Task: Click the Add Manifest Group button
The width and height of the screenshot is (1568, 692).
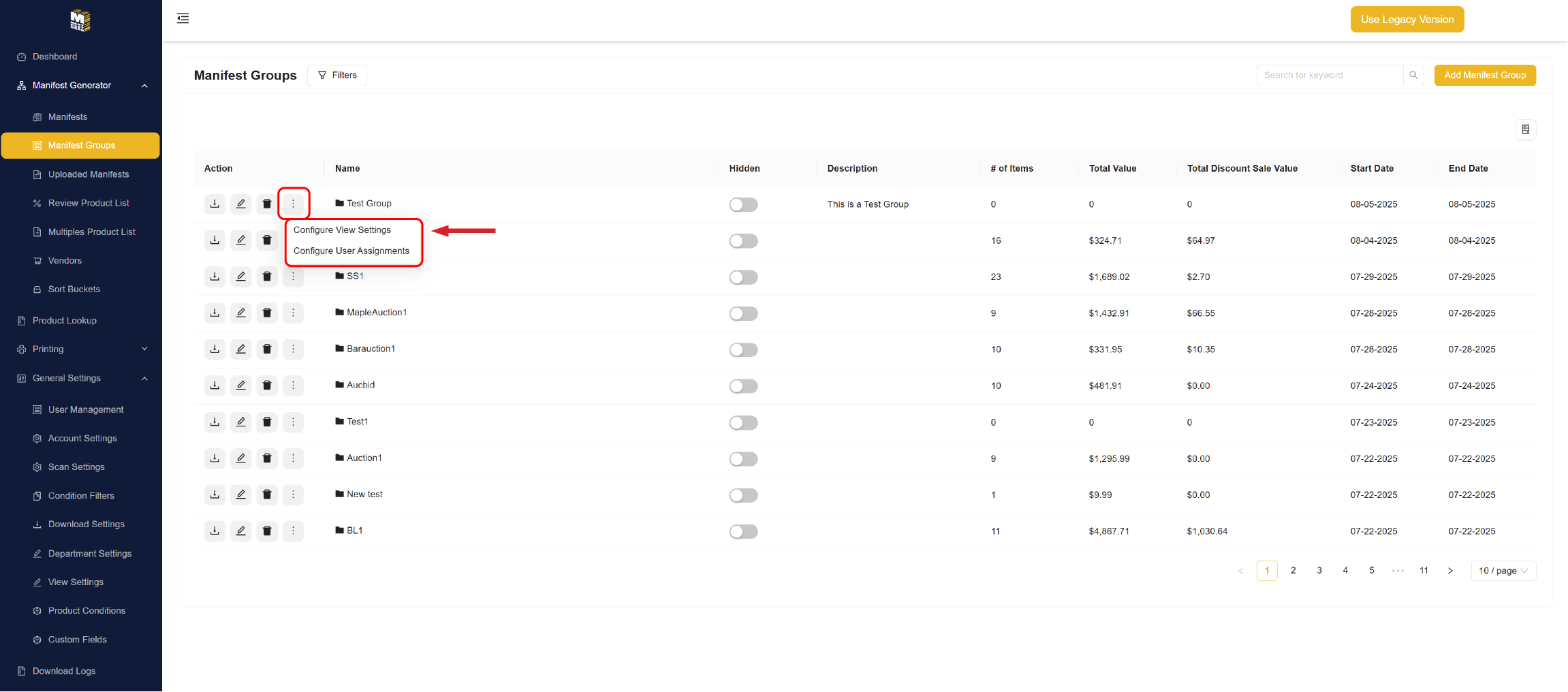Action: [1484, 75]
